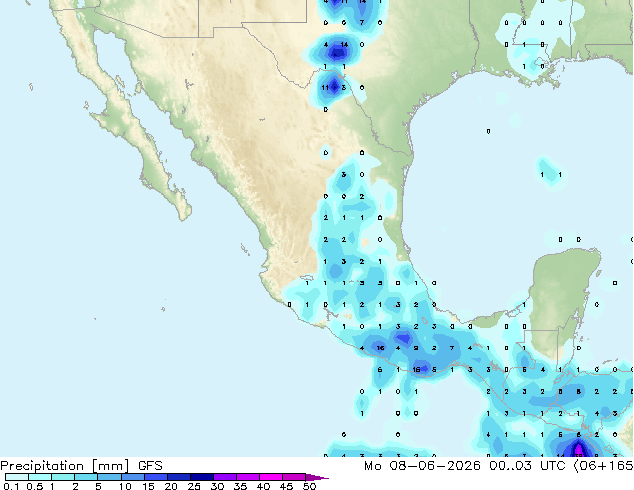Click the above-50 arrow tip of the legend

coord(317,477)
